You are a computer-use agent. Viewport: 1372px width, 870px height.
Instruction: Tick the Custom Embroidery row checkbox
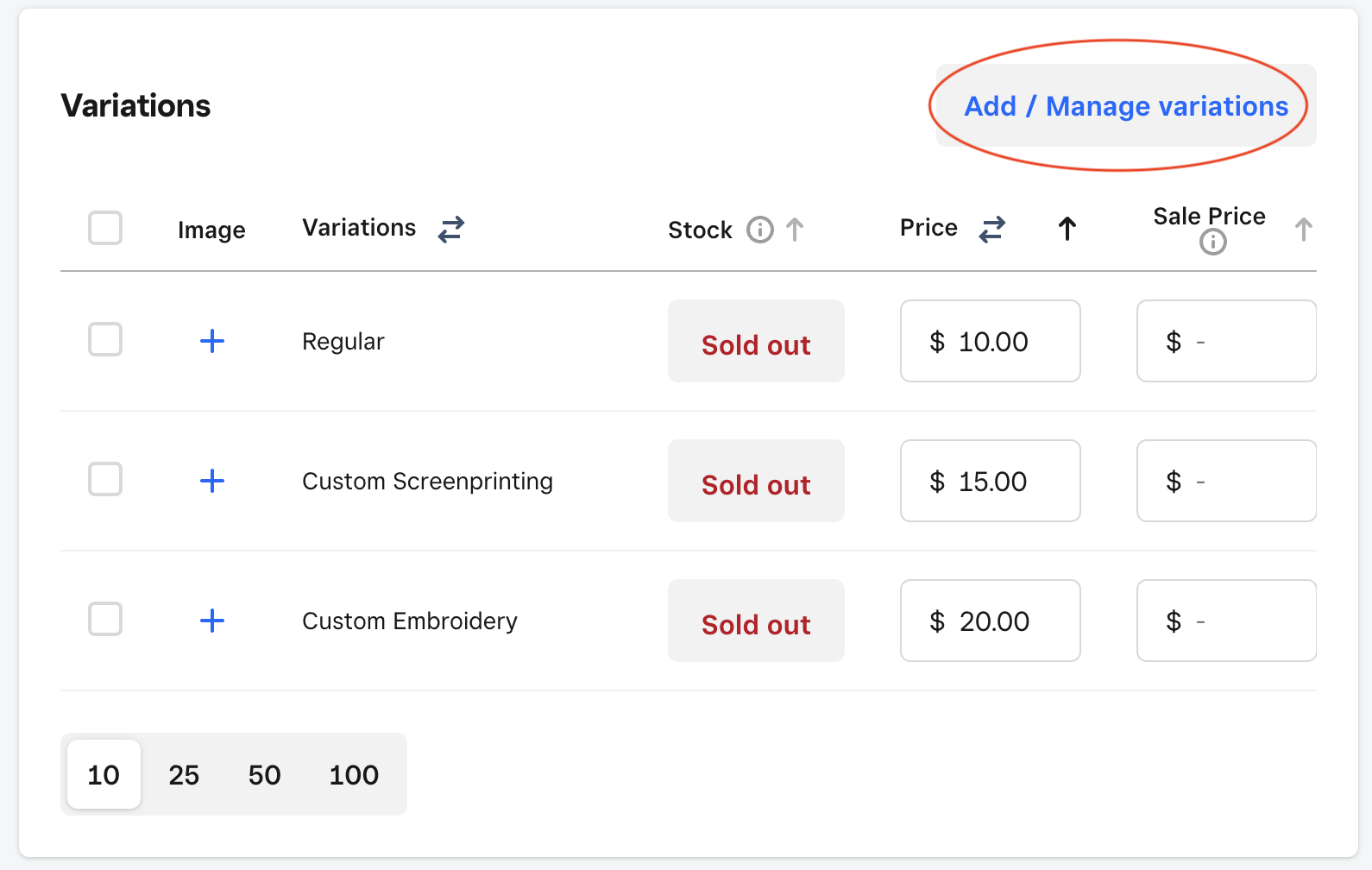(x=105, y=619)
